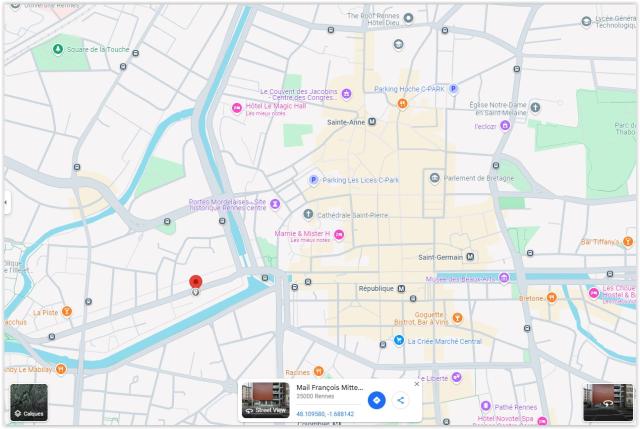Click the Mail François Mitte... card title
This screenshot has height=429, width=640.
pyautogui.click(x=330, y=387)
